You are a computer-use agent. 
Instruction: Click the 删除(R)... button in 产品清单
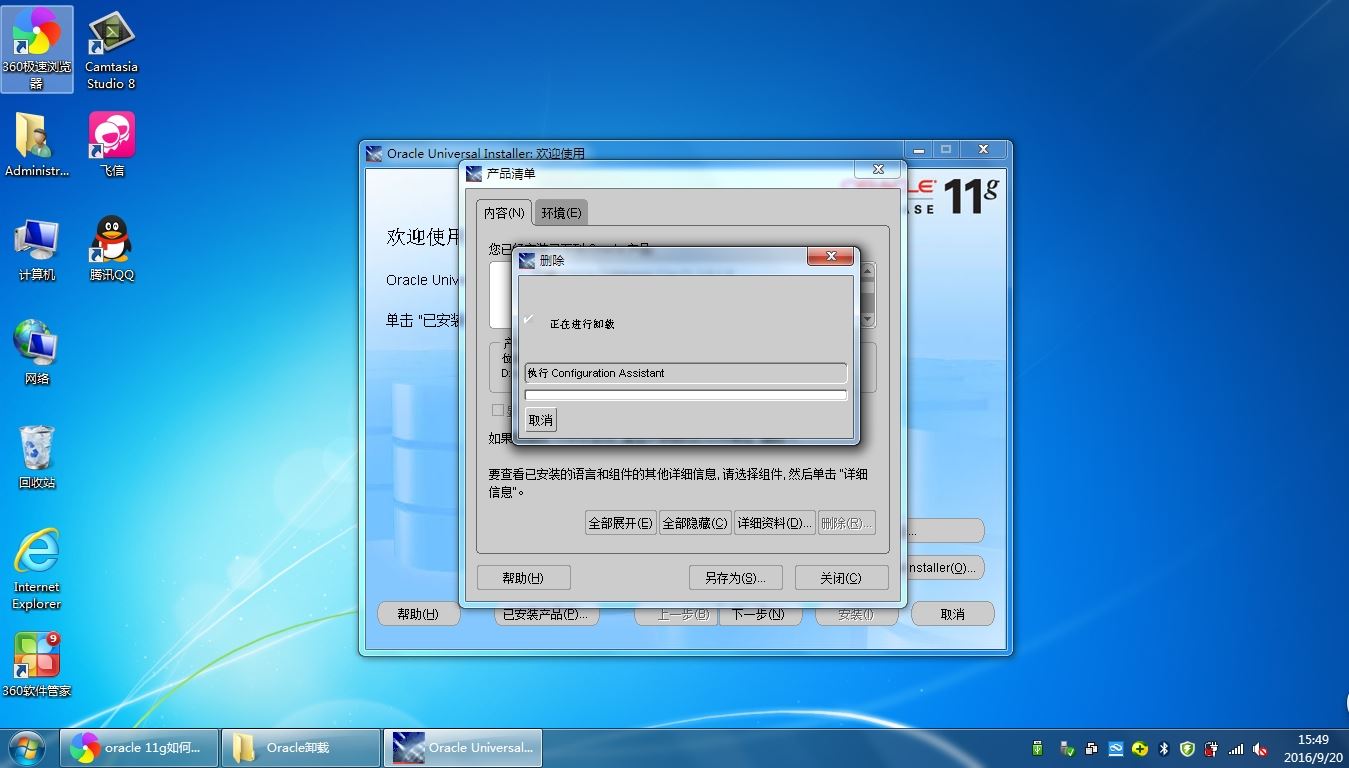(x=847, y=523)
